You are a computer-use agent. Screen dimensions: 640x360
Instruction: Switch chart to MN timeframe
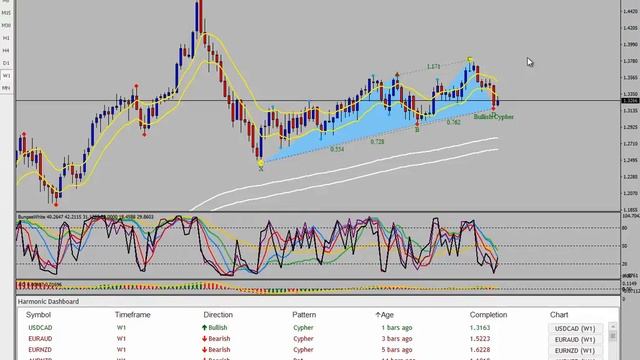point(6,88)
